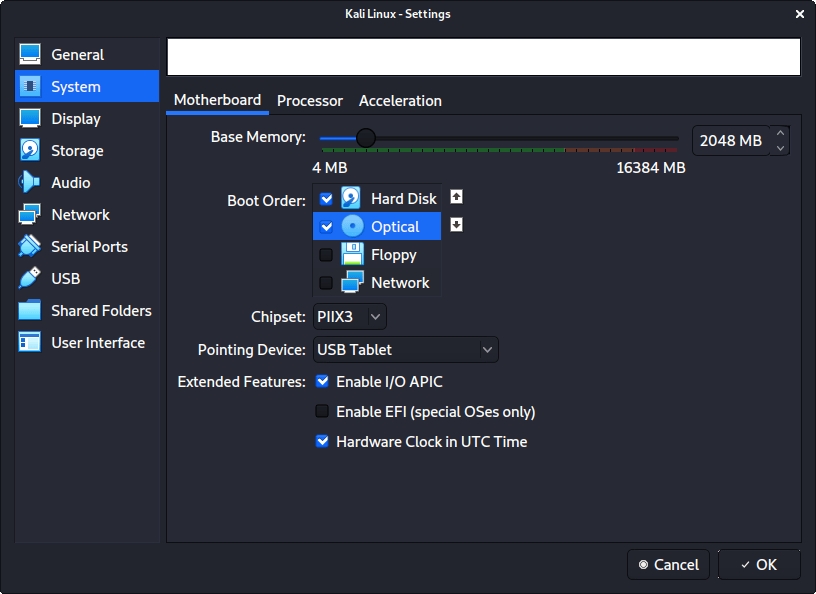Select the Serial Ports icon
816x594 pixels.
30,247
